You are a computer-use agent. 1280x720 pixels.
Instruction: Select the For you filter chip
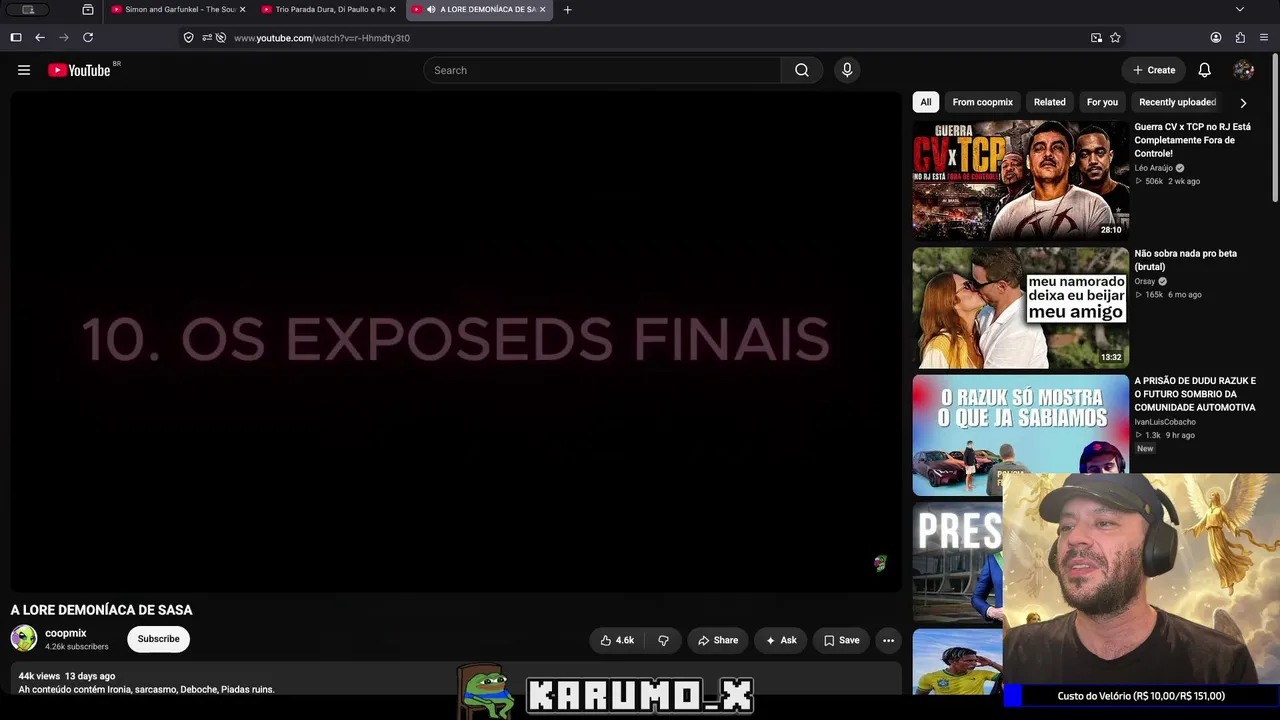tap(1103, 102)
